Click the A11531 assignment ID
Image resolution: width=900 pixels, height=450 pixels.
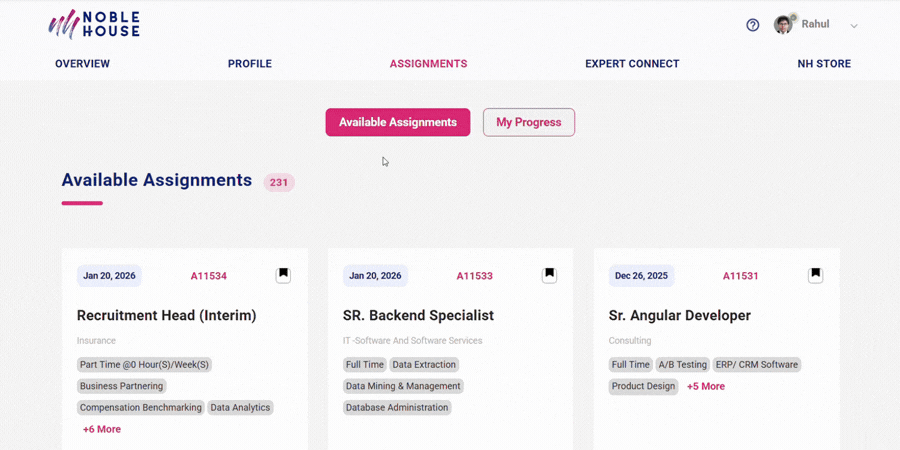(740, 276)
